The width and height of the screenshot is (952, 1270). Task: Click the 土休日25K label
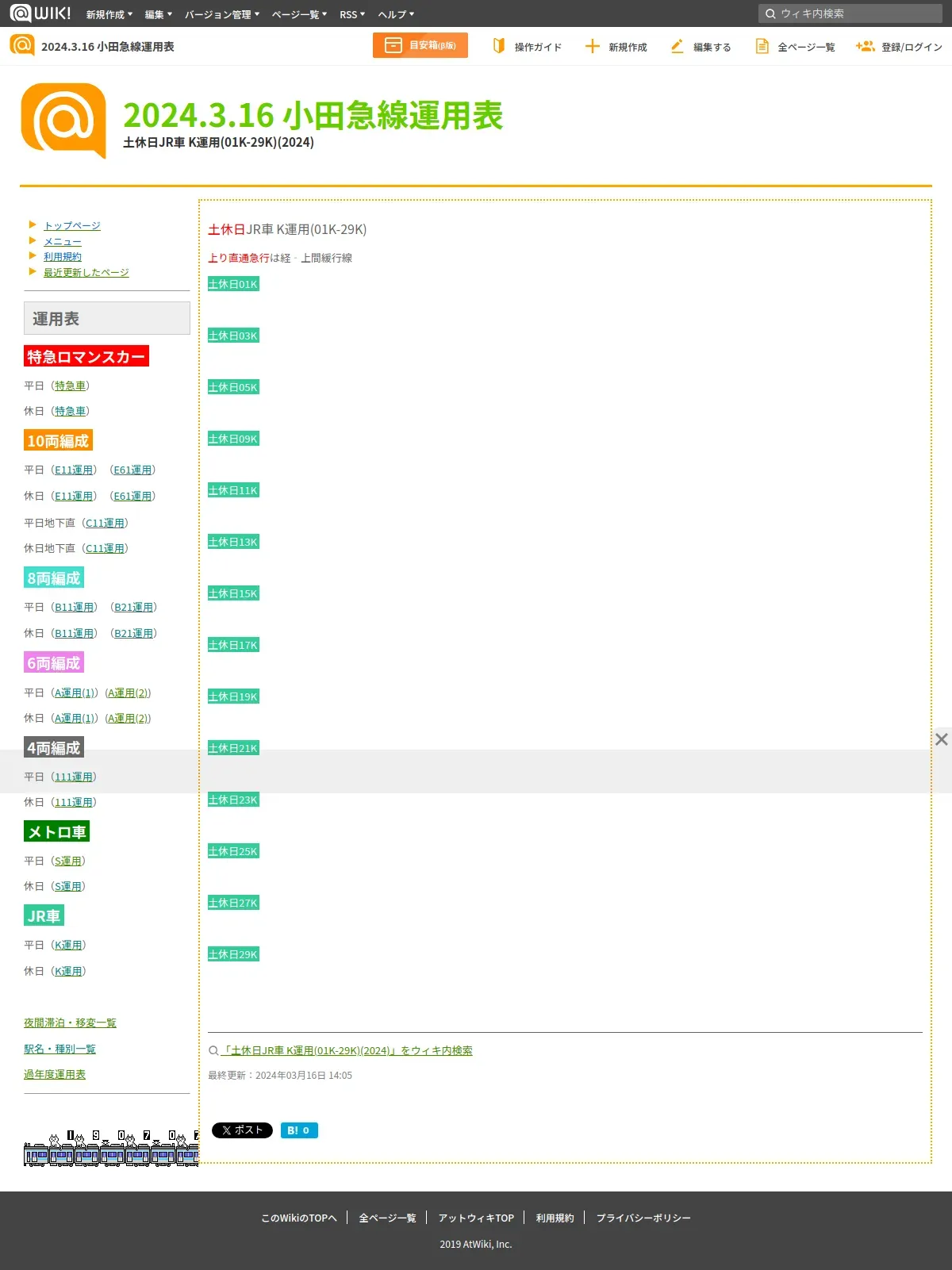(x=233, y=851)
